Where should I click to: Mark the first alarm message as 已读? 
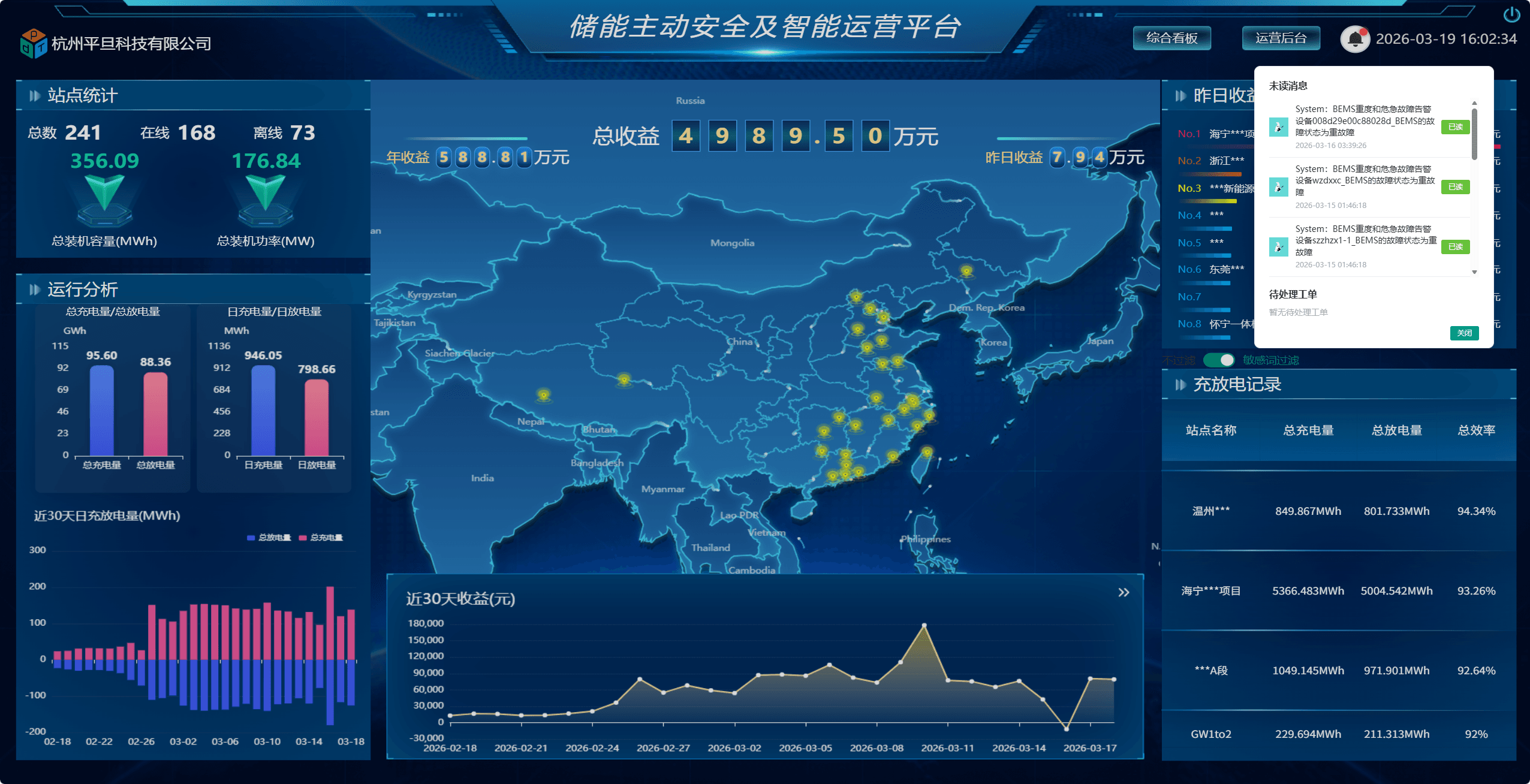pyautogui.click(x=1455, y=127)
